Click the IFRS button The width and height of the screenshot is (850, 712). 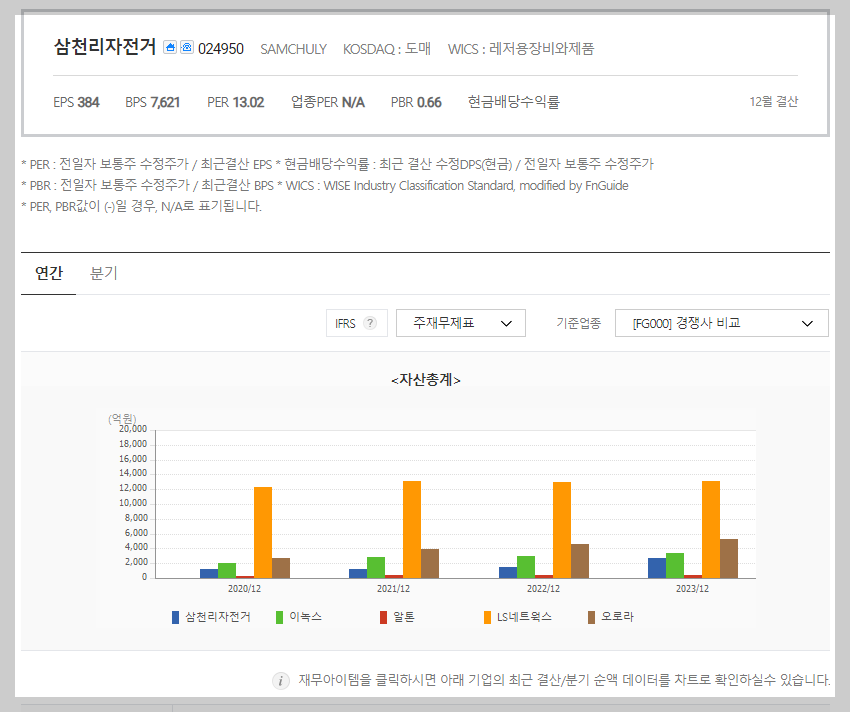tap(357, 323)
